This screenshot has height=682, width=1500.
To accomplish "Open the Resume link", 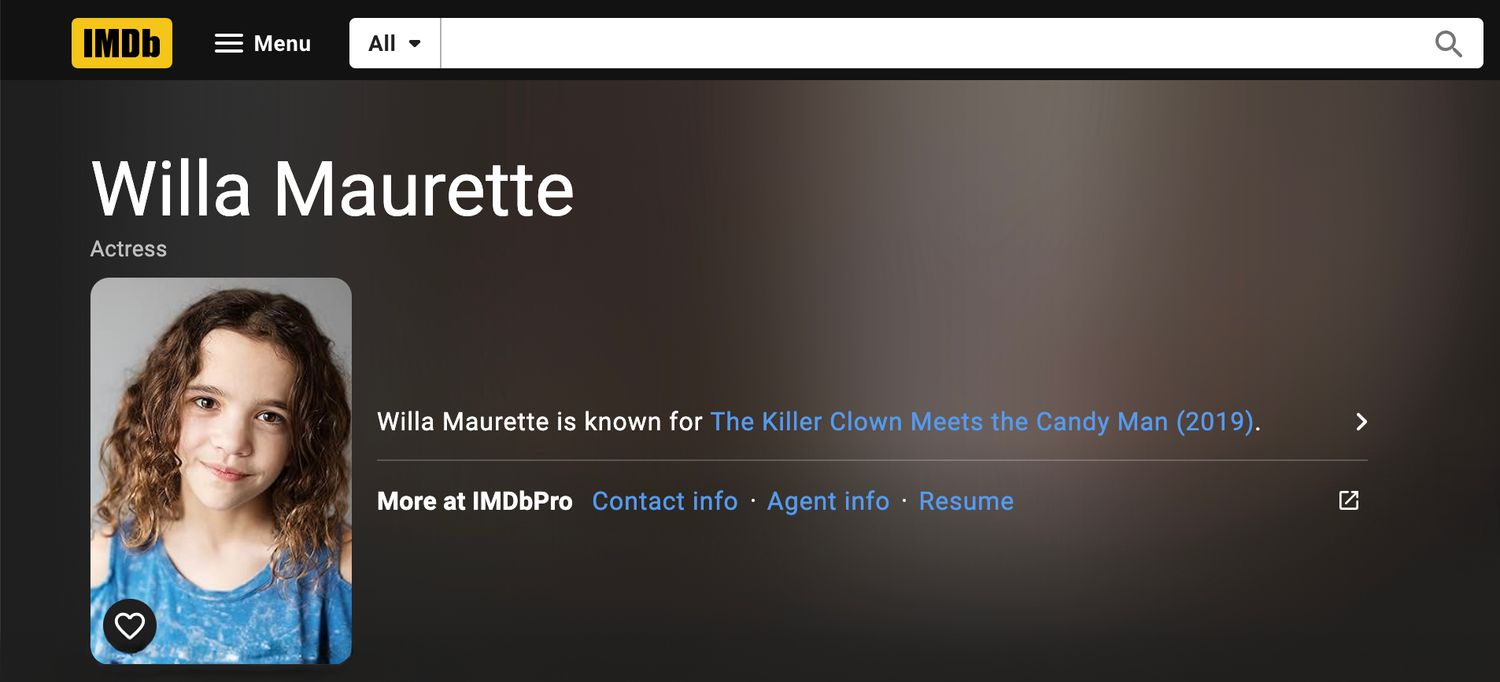I will [x=966, y=501].
